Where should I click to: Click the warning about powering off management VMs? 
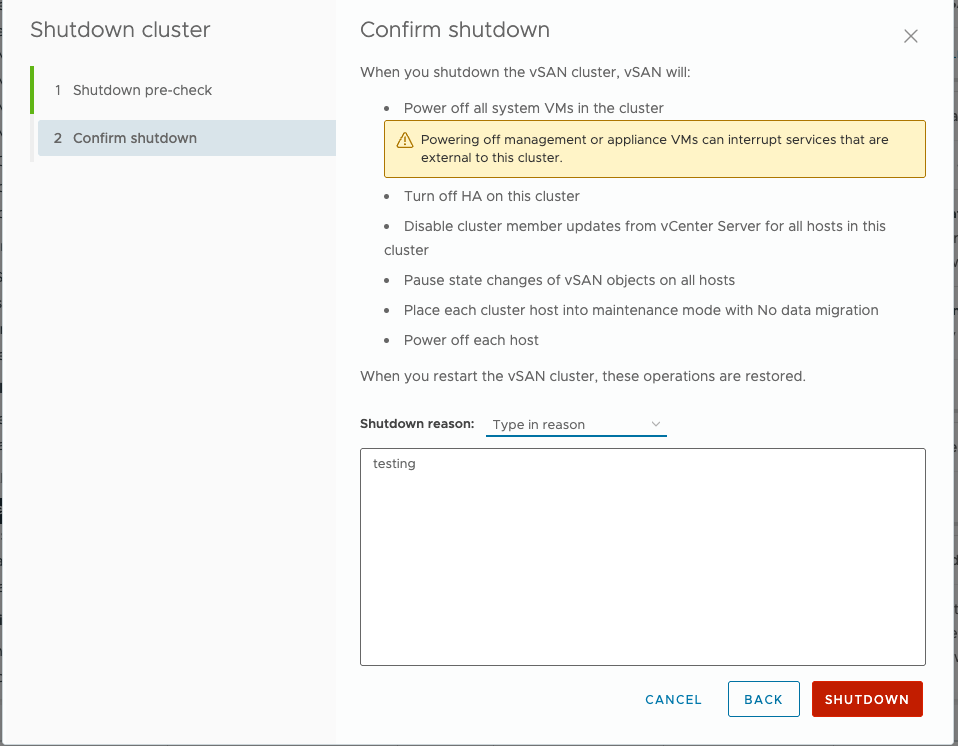(x=654, y=149)
